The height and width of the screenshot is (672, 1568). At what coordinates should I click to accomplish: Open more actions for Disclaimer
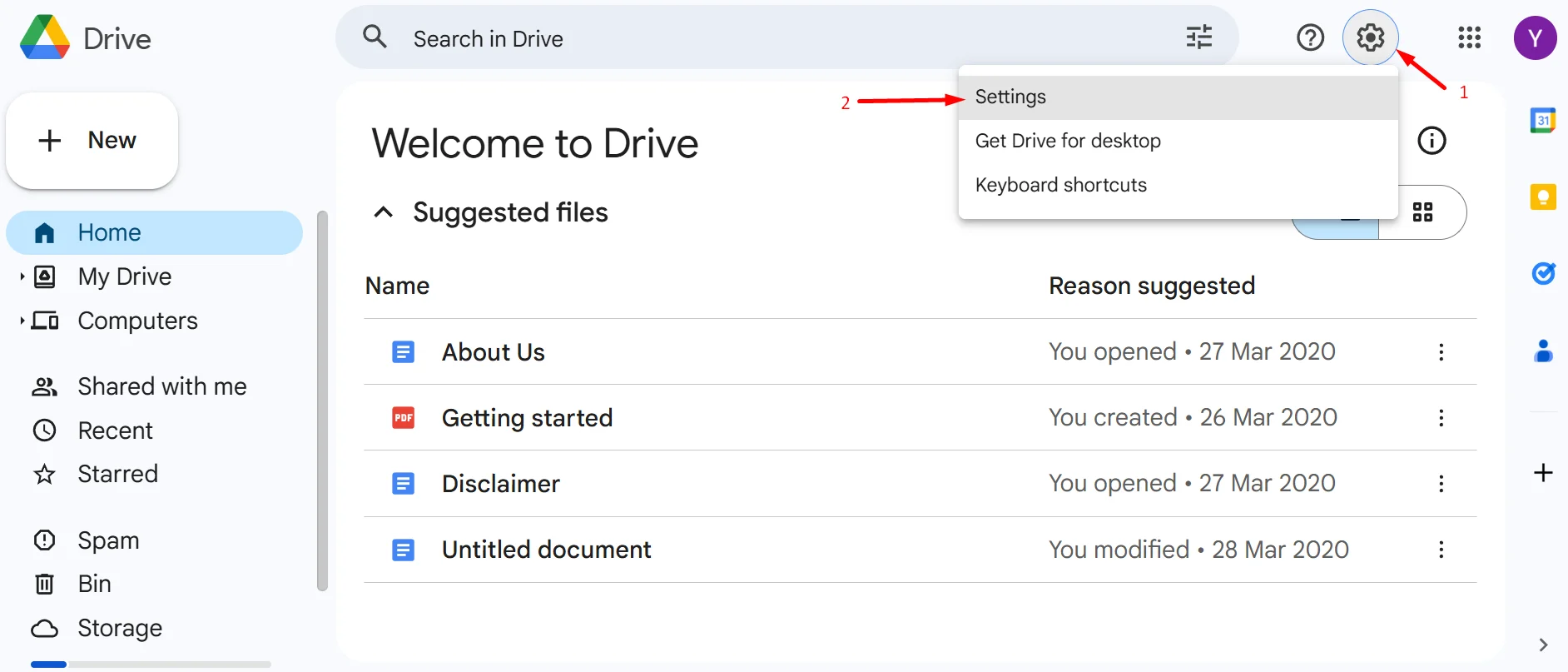coord(1441,484)
